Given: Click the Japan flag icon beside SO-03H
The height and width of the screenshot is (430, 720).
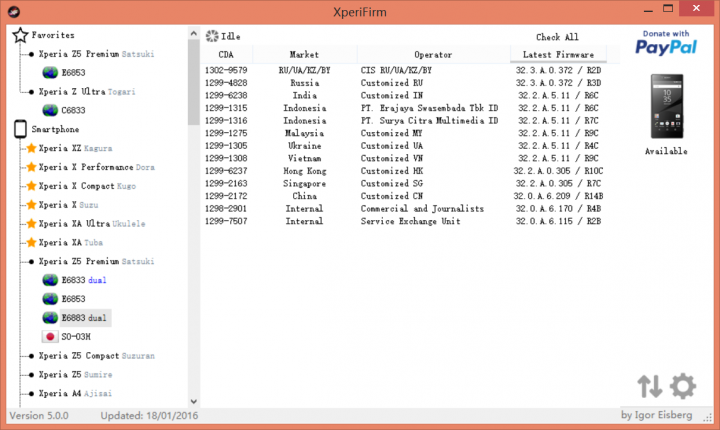Looking at the screenshot, I should point(50,337).
